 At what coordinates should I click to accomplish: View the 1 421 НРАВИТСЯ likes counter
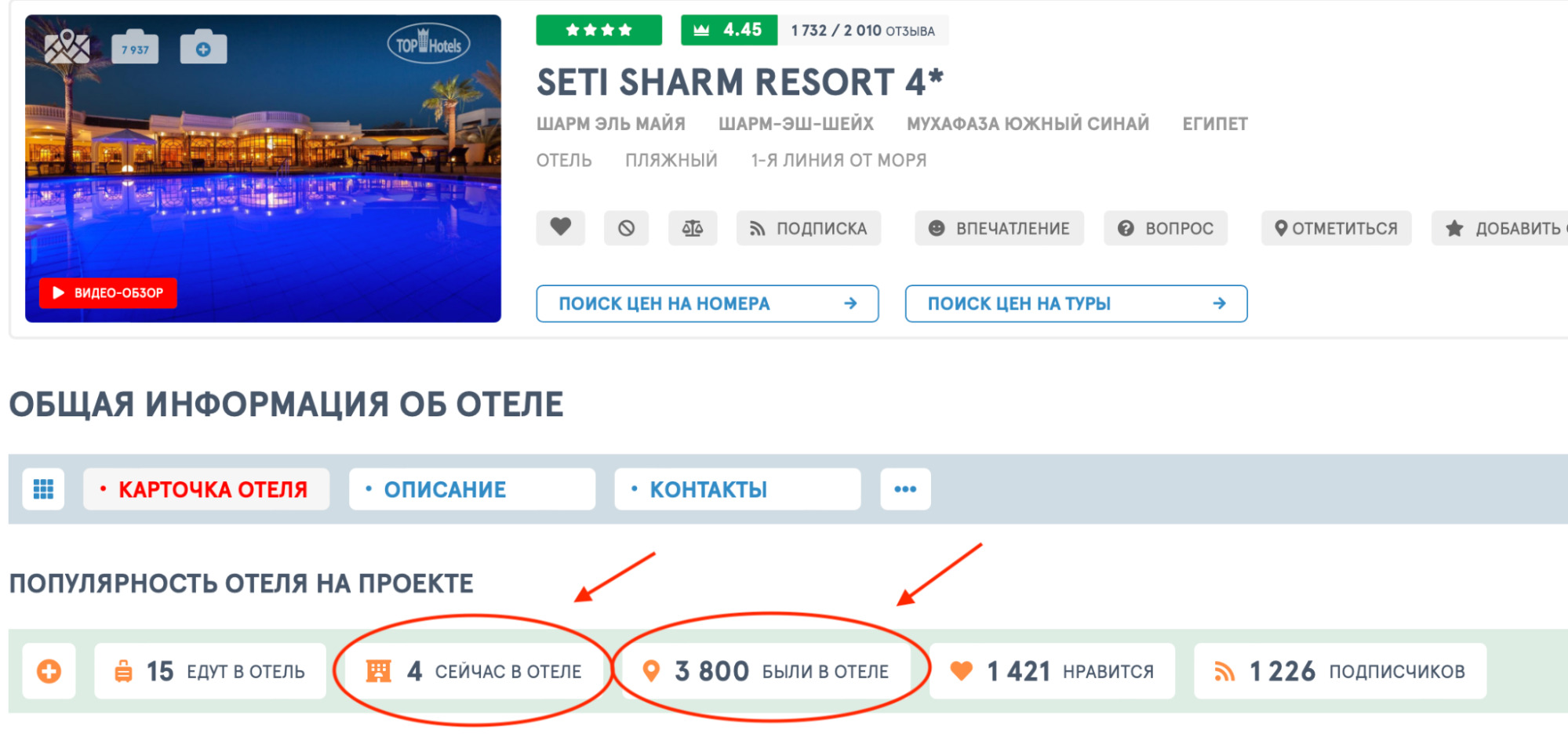(x=1052, y=671)
